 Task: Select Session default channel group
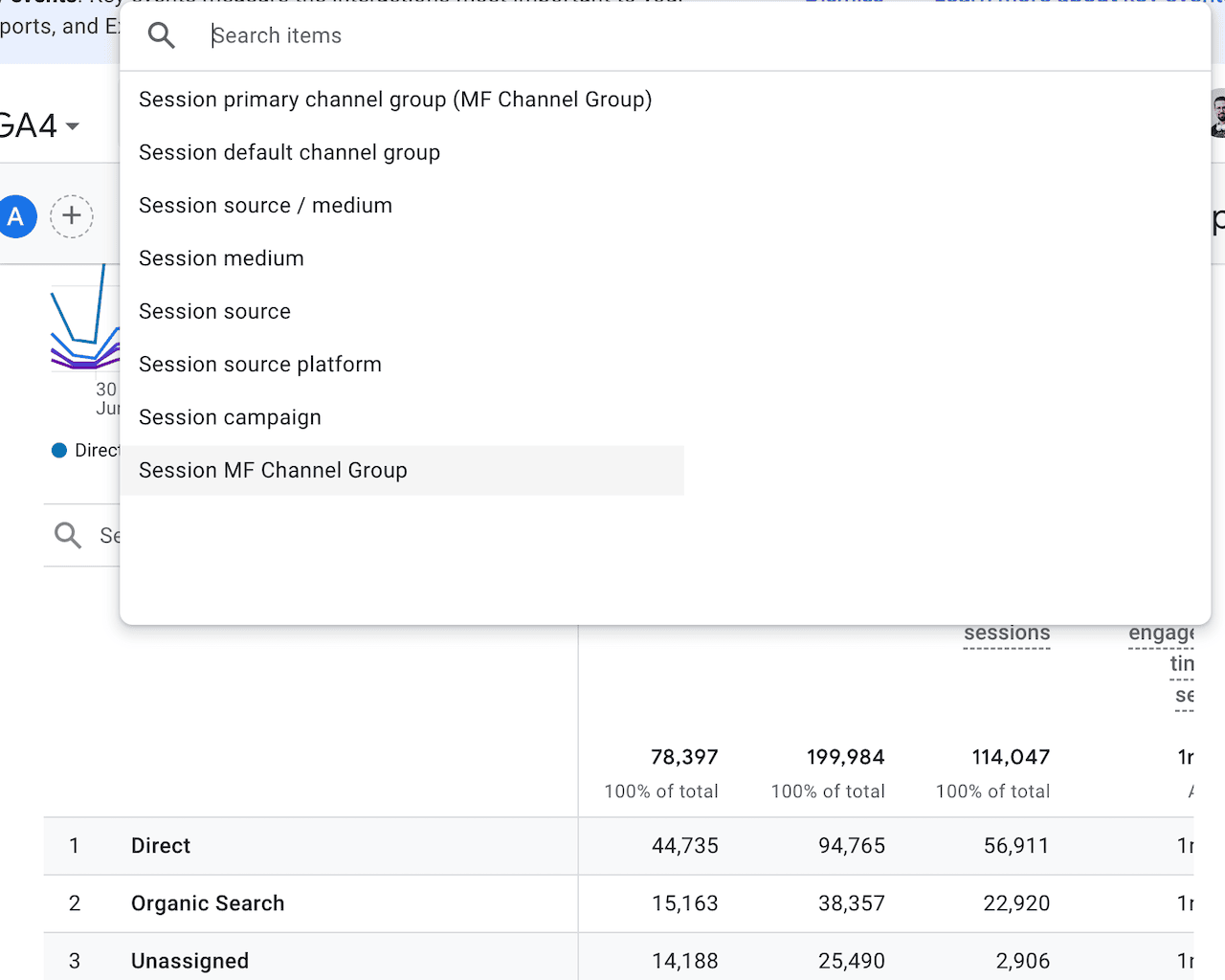coord(289,152)
